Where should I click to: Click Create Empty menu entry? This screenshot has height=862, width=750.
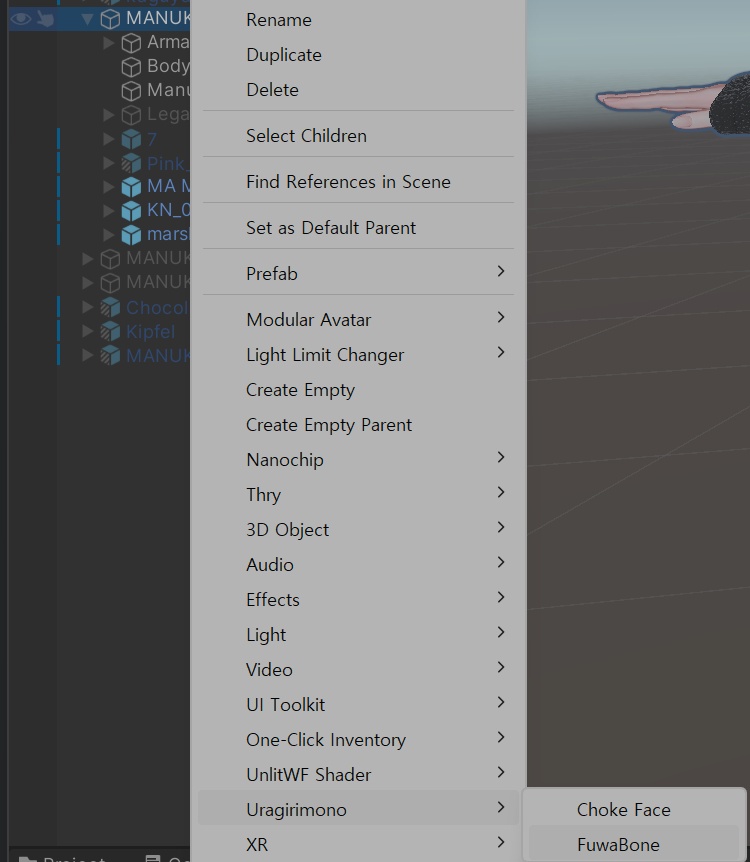[357, 390]
